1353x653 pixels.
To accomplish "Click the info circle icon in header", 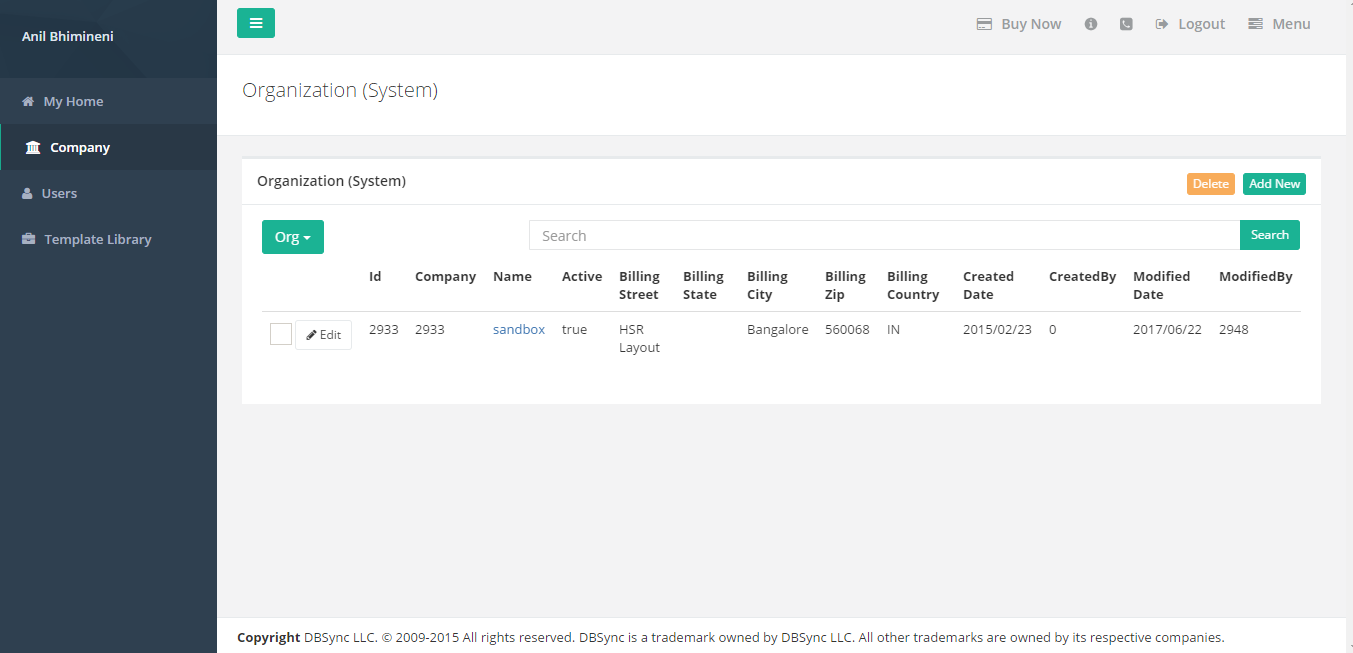I will pos(1091,24).
